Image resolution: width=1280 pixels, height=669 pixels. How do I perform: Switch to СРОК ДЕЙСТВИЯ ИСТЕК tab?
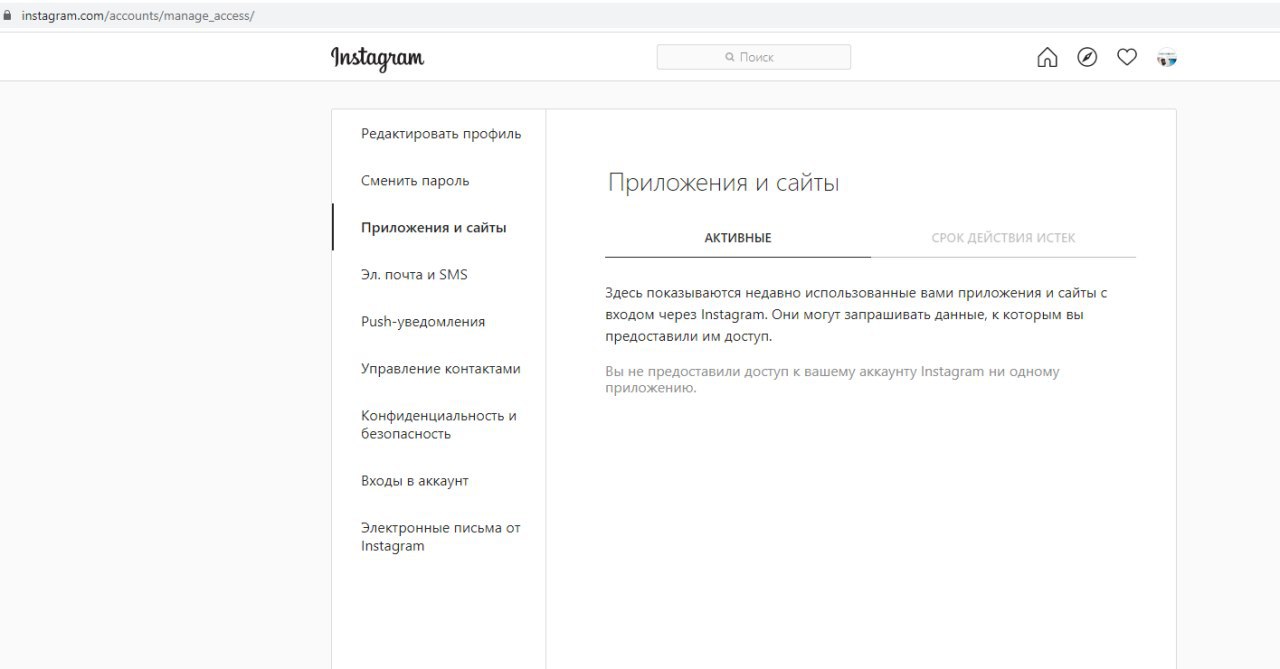(1003, 238)
